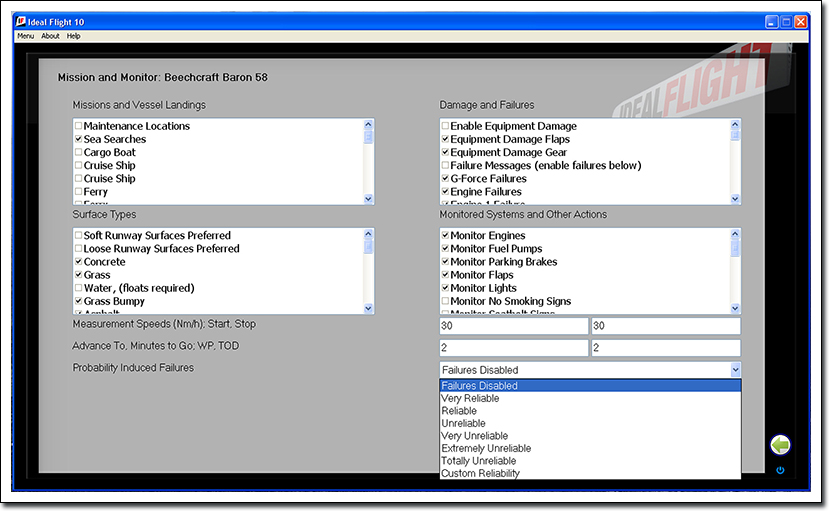
Task: Click the Advance To TOD minutes field
Action: point(666,348)
